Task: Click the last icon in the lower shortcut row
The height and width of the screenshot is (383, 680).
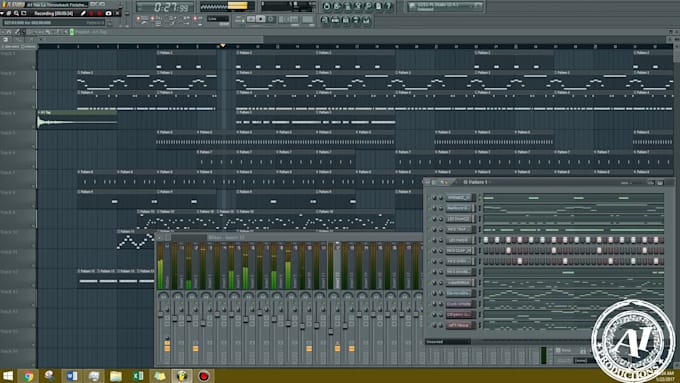Action: [x=366, y=20]
